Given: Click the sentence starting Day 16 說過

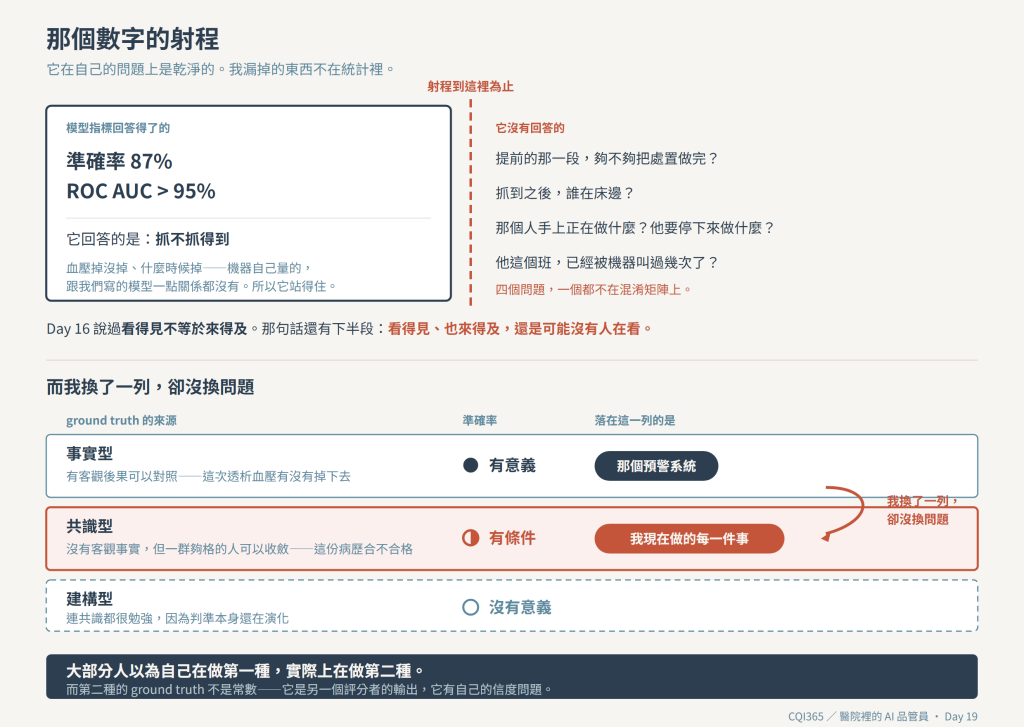Looking at the screenshot, I should (x=349, y=329).
